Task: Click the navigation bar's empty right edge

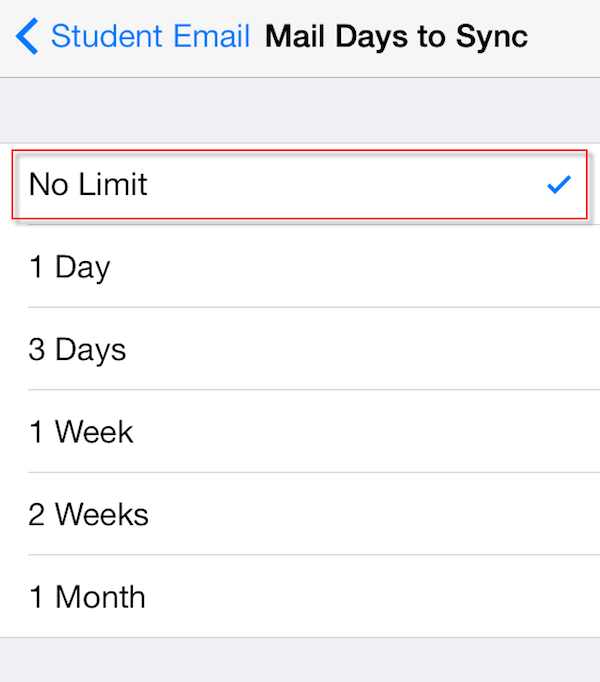Action: pyautogui.click(x=570, y=37)
